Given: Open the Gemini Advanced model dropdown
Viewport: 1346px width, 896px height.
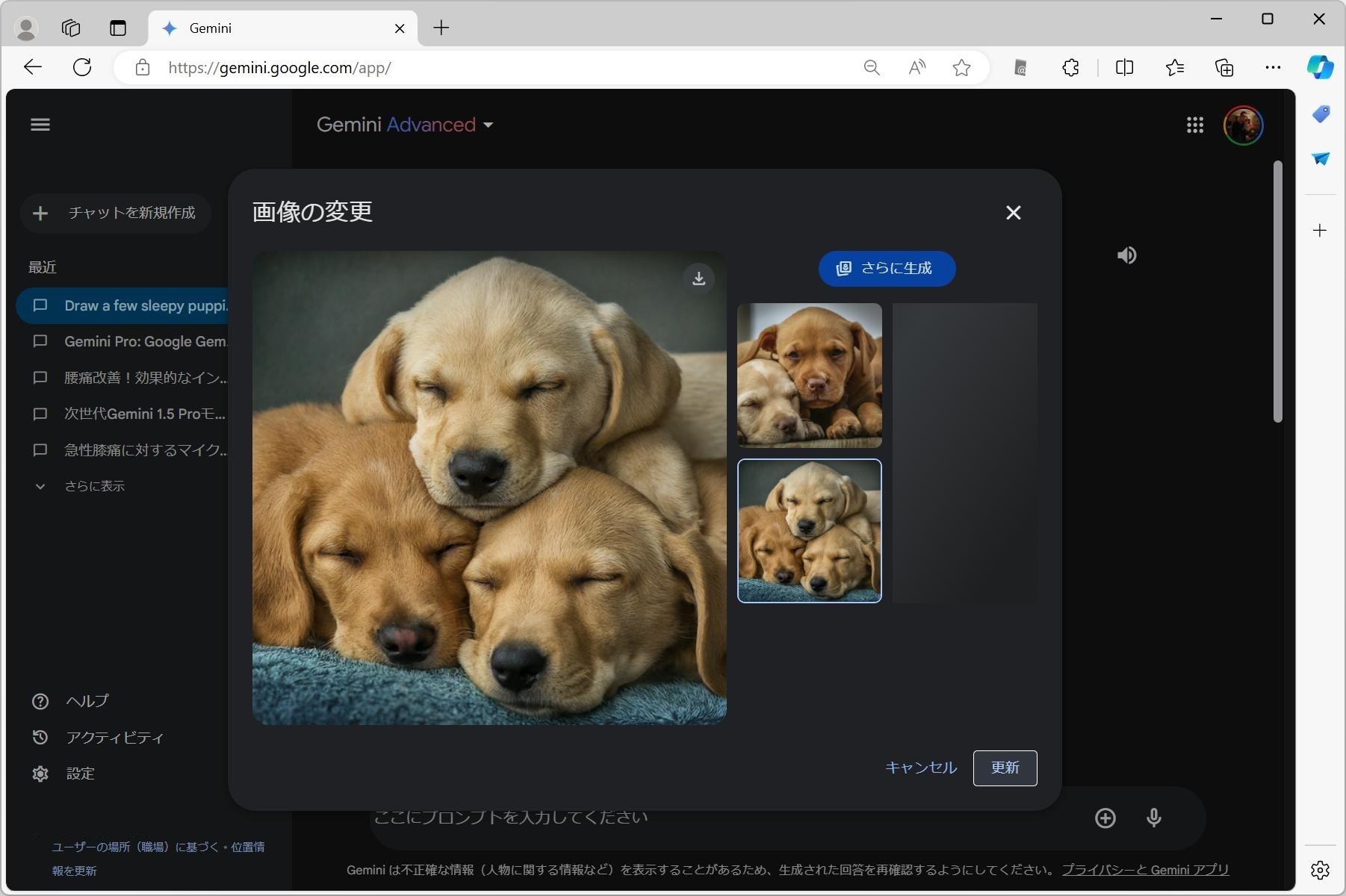Looking at the screenshot, I should [x=405, y=125].
